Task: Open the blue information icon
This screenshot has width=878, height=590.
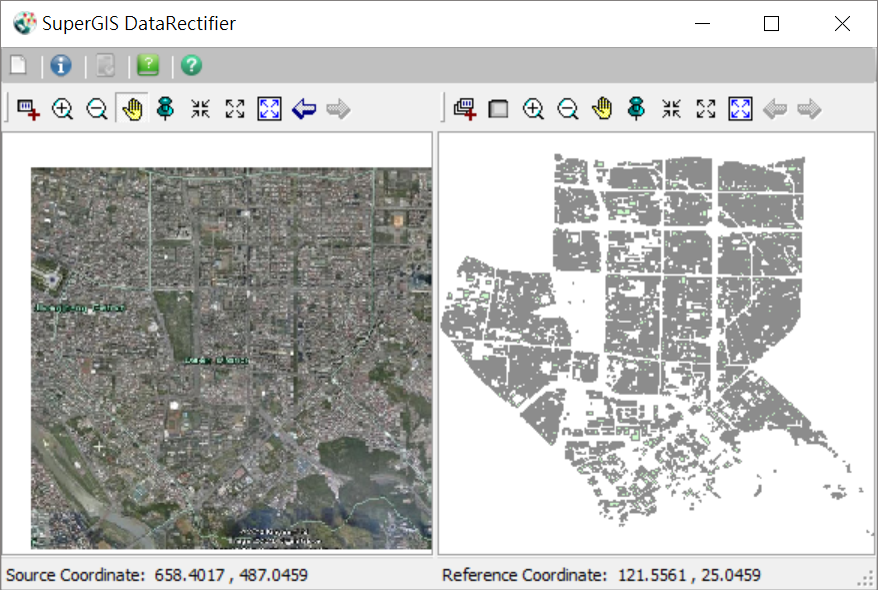Action: tap(61, 66)
